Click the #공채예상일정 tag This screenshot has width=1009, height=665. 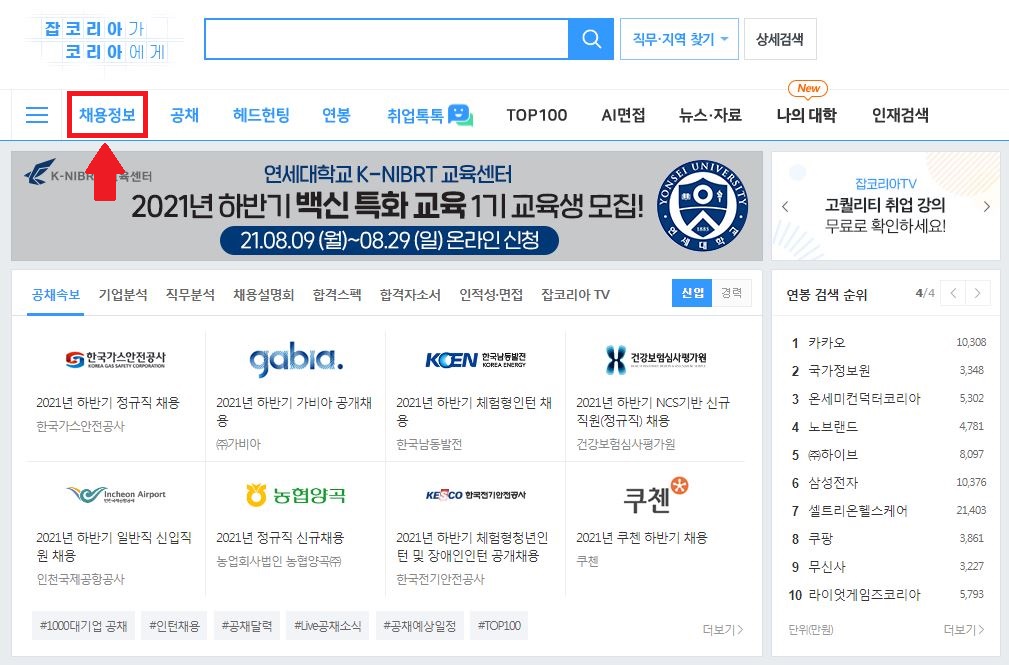click(420, 626)
